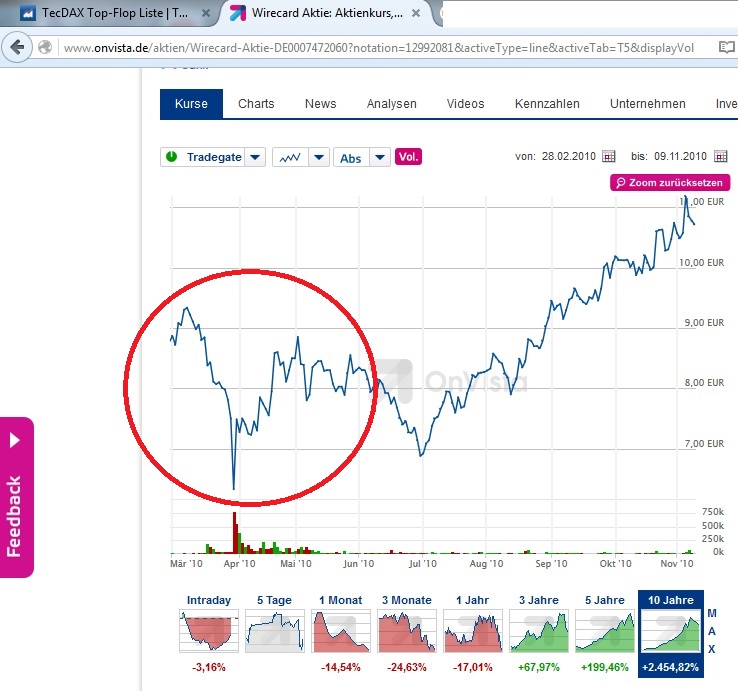The image size is (738, 691).
Task: Click the -17,01% performance value
Action: (x=473, y=667)
